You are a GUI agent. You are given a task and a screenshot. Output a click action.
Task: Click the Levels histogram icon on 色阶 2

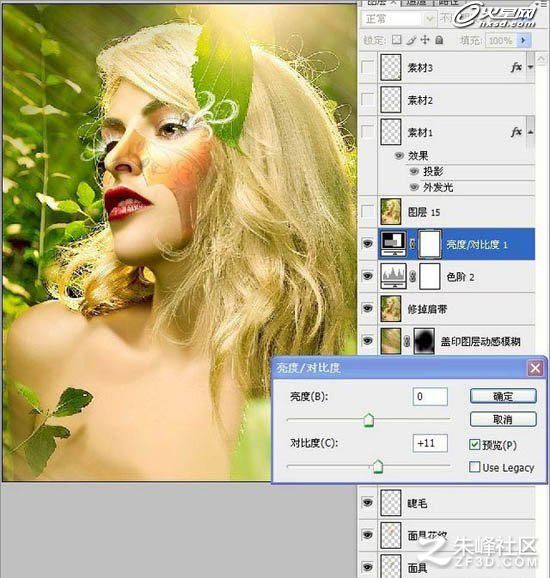pos(393,276)
